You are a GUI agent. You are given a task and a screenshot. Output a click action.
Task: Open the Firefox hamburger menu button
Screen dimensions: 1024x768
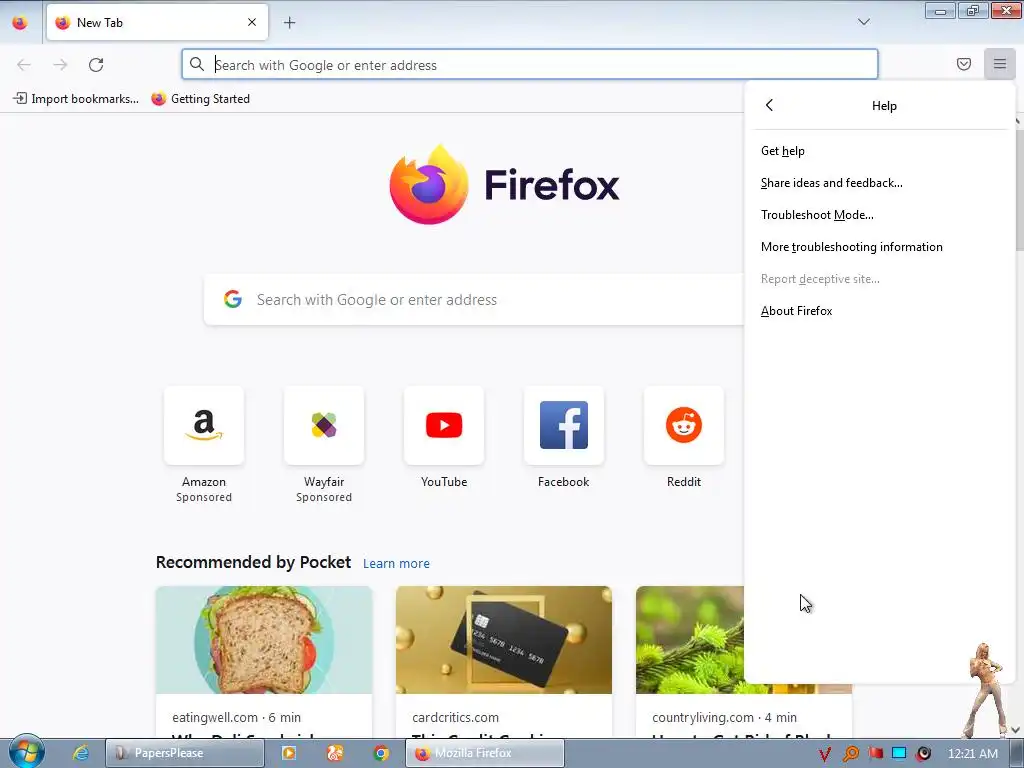pos(999,64)
